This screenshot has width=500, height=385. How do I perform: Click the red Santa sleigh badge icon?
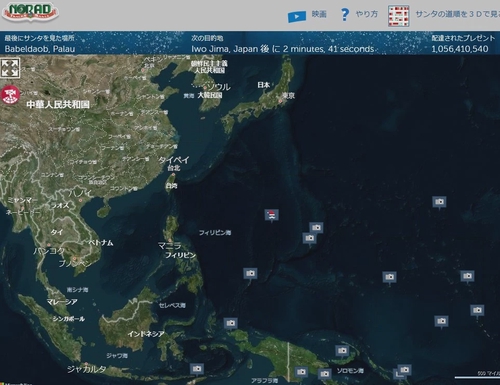(x=10, y=95)
